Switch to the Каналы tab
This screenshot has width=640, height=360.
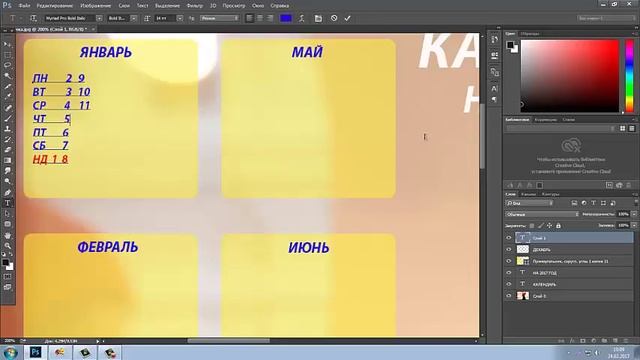click(x=528, y=194)
